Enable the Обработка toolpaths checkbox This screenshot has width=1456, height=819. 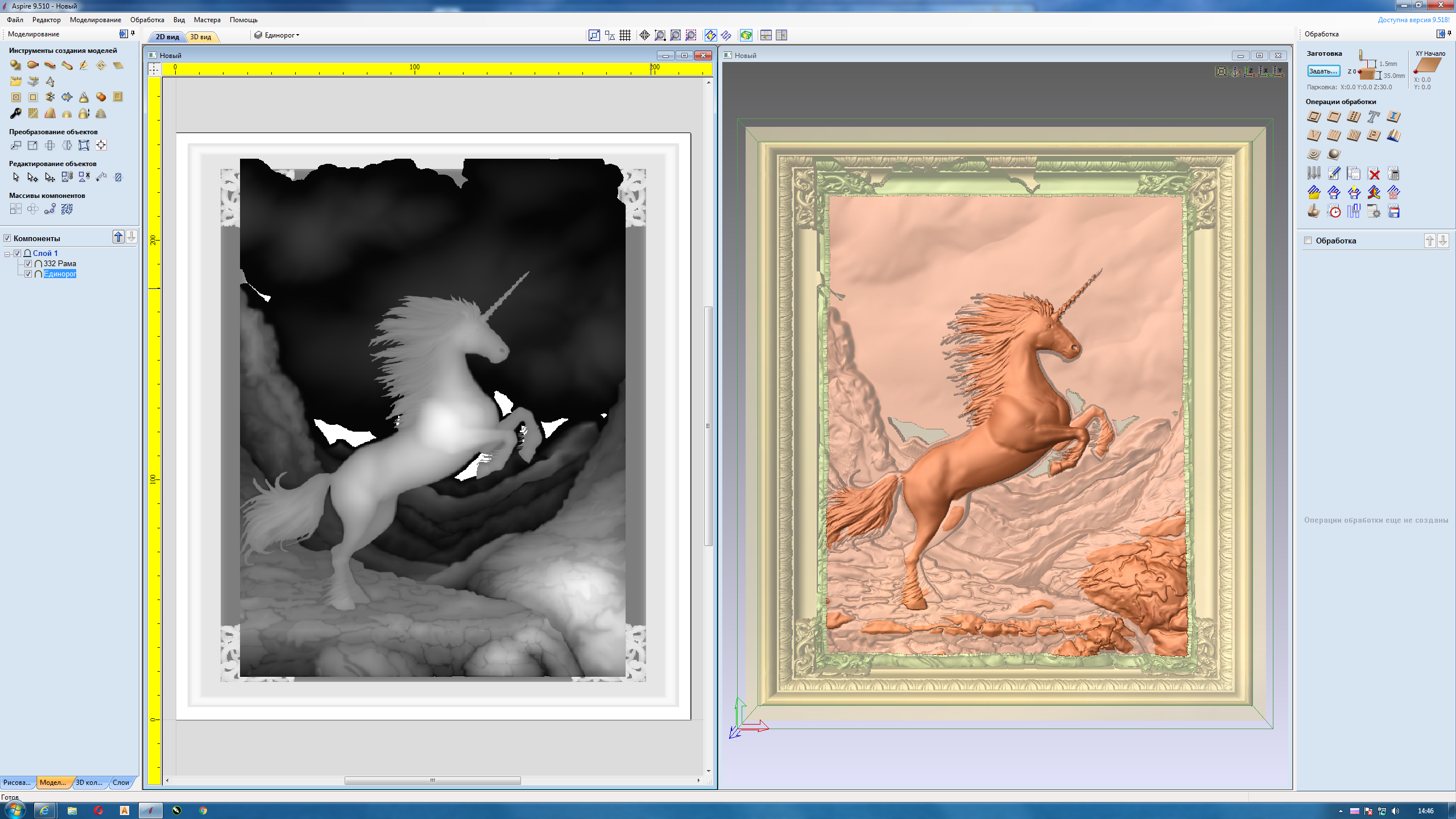(1308, 241)
